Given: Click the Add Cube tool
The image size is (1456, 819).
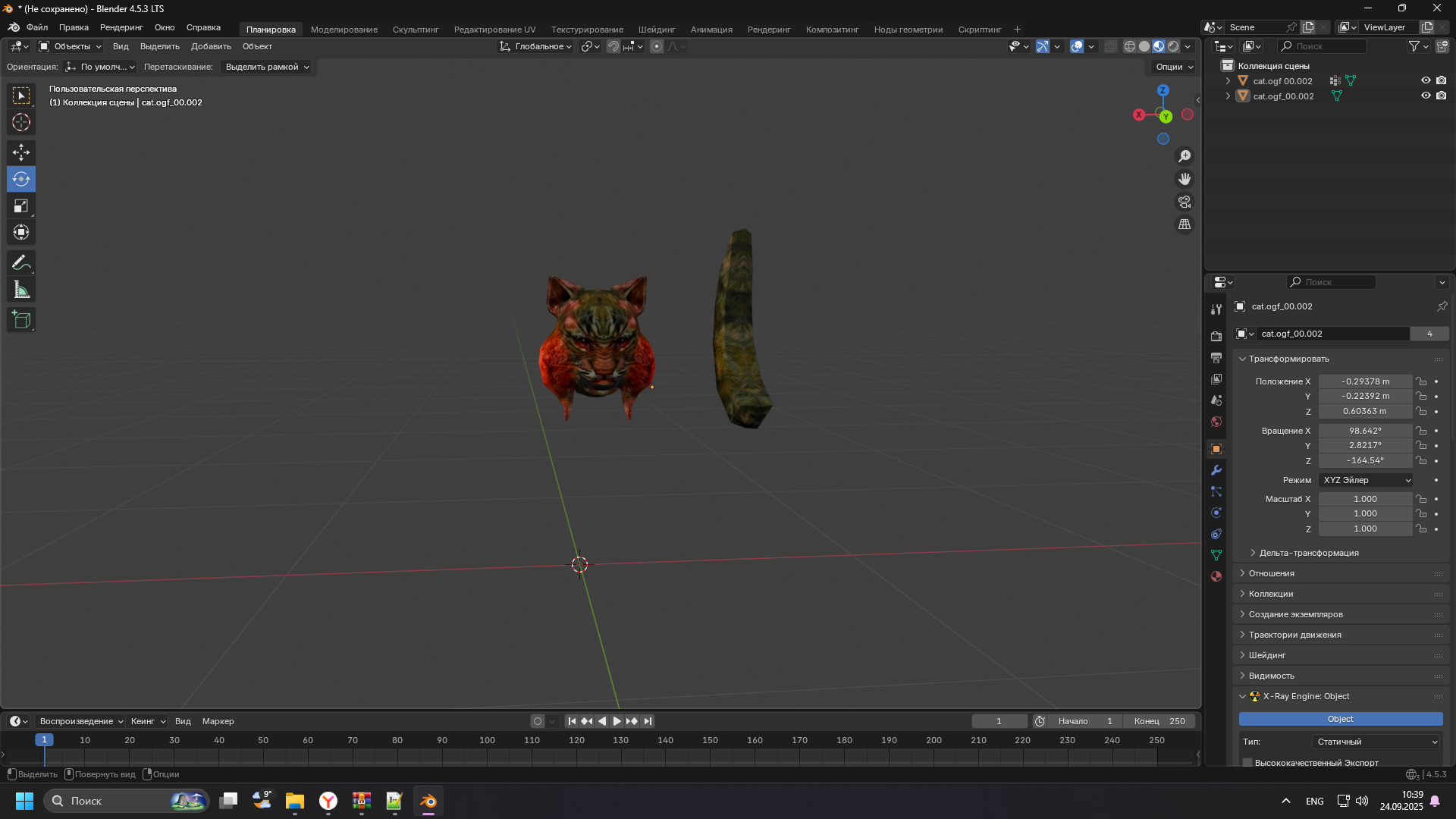Looking at the screenshot, I should (x=21, y=320).
